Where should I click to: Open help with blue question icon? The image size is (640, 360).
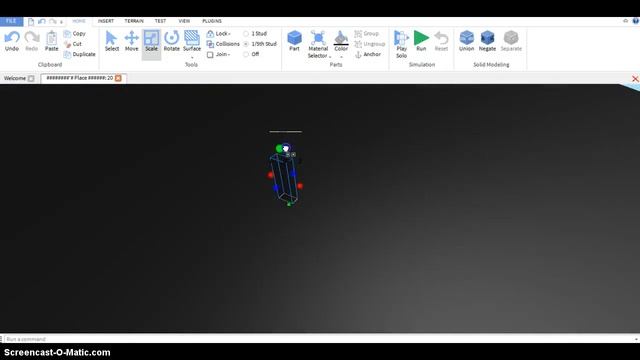pyautogui.click(x=636, y=21)
